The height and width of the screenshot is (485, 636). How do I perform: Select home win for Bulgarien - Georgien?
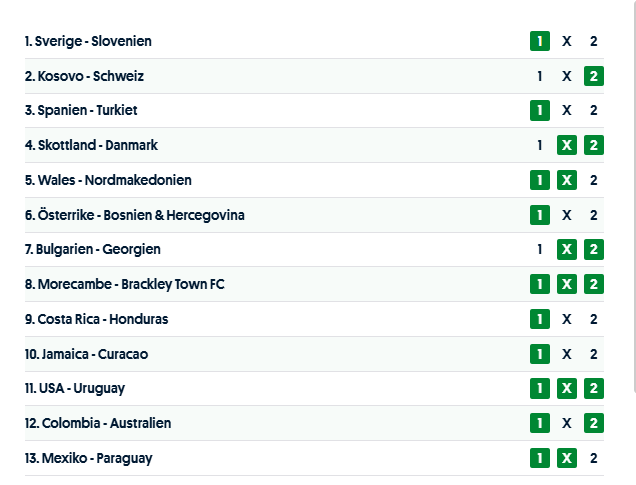pyautogui.click(x=540, y=249)
